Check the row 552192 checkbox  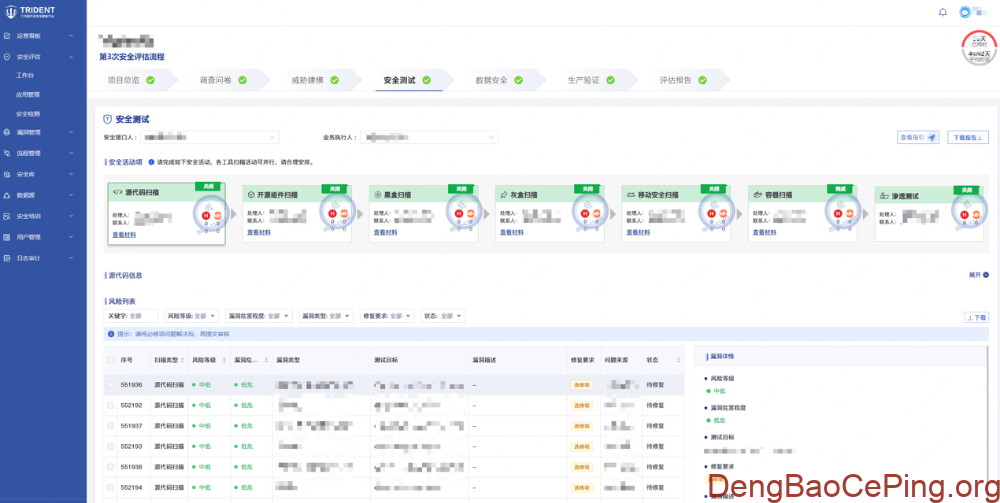pos(110,405)
